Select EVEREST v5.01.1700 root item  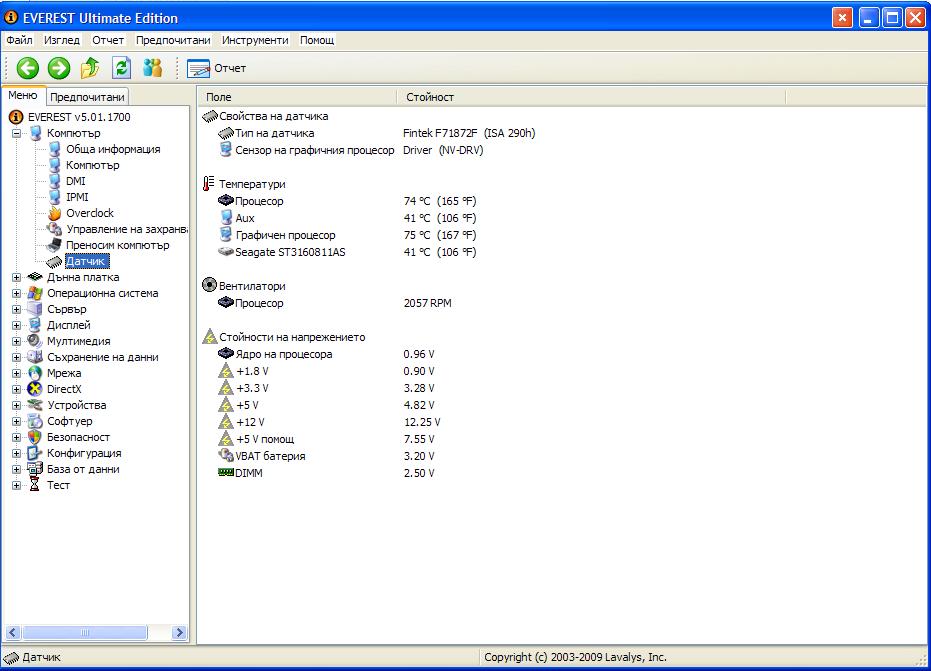point(79,117)
